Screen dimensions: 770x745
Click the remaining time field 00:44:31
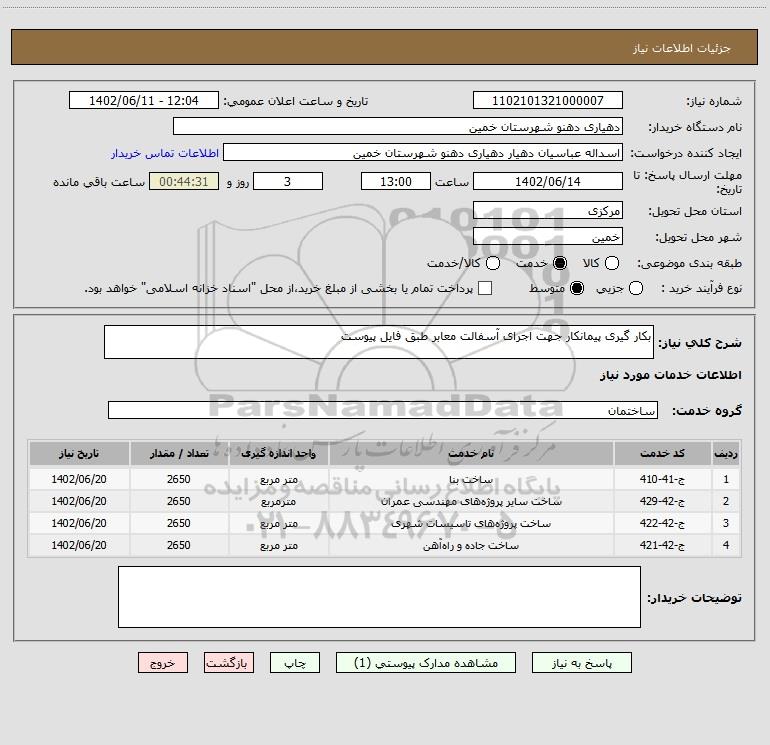pyautogui.click(x=184, y=181)
